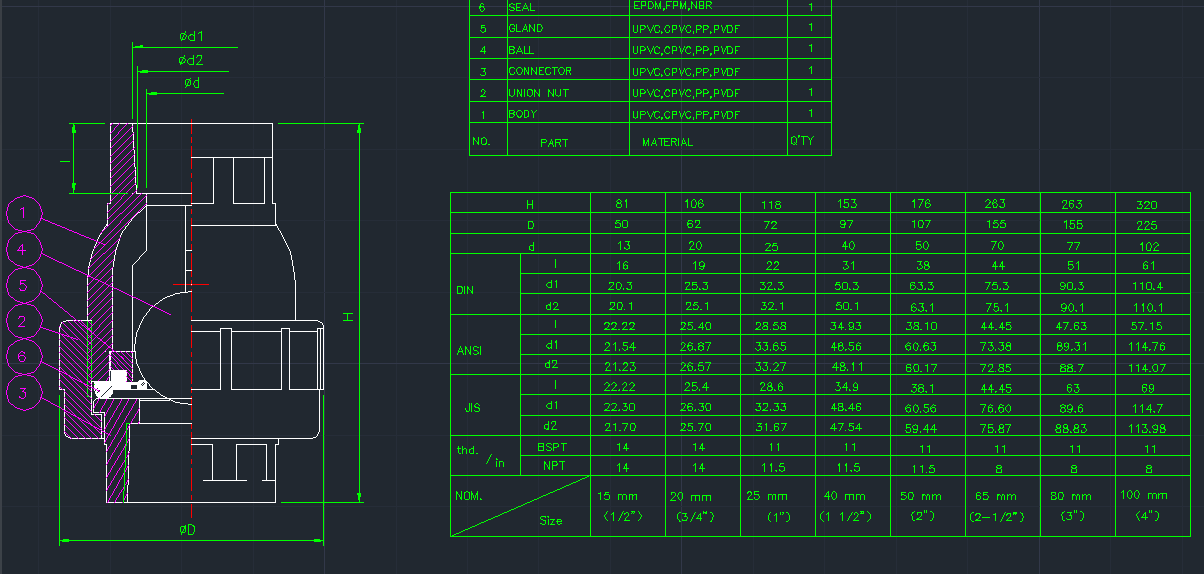
Task: Click the DIN standard row label
Action: 468,290
